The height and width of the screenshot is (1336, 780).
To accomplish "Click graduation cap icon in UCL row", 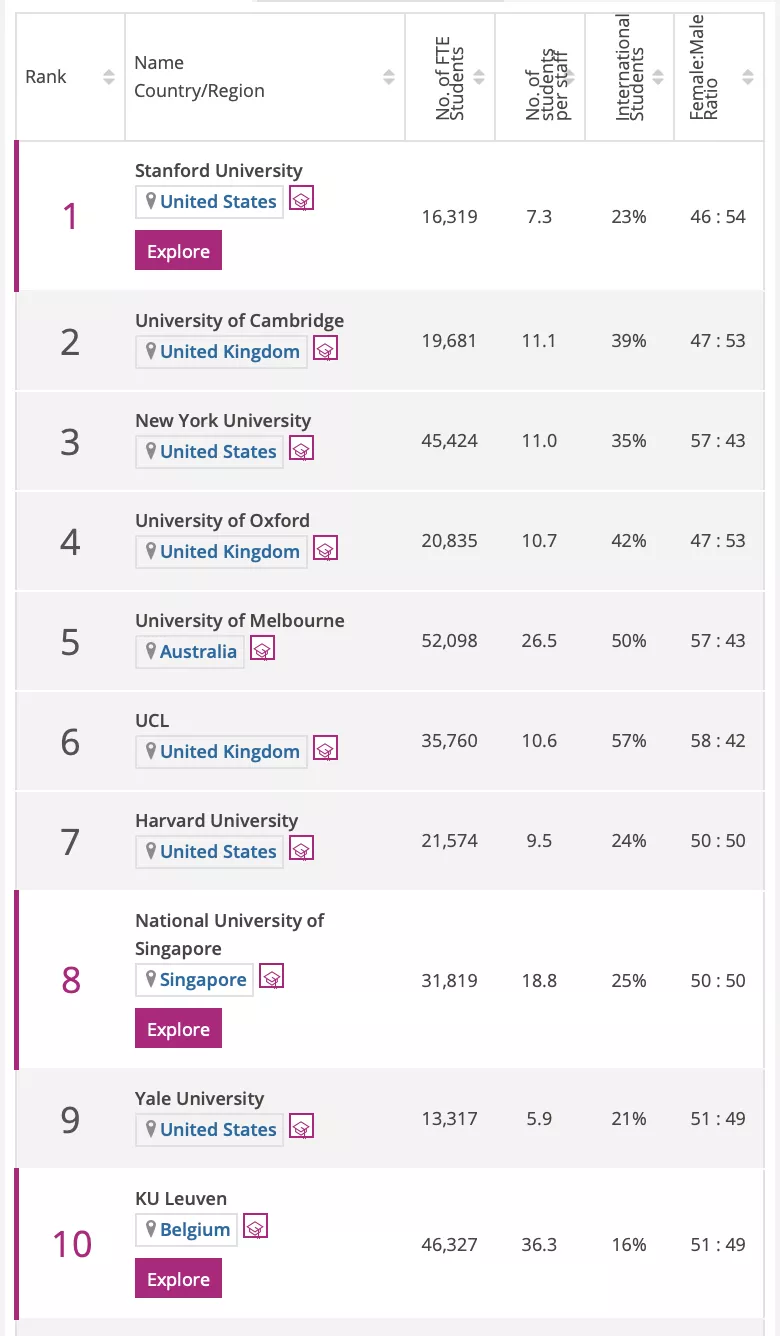I will click(325, 749).
